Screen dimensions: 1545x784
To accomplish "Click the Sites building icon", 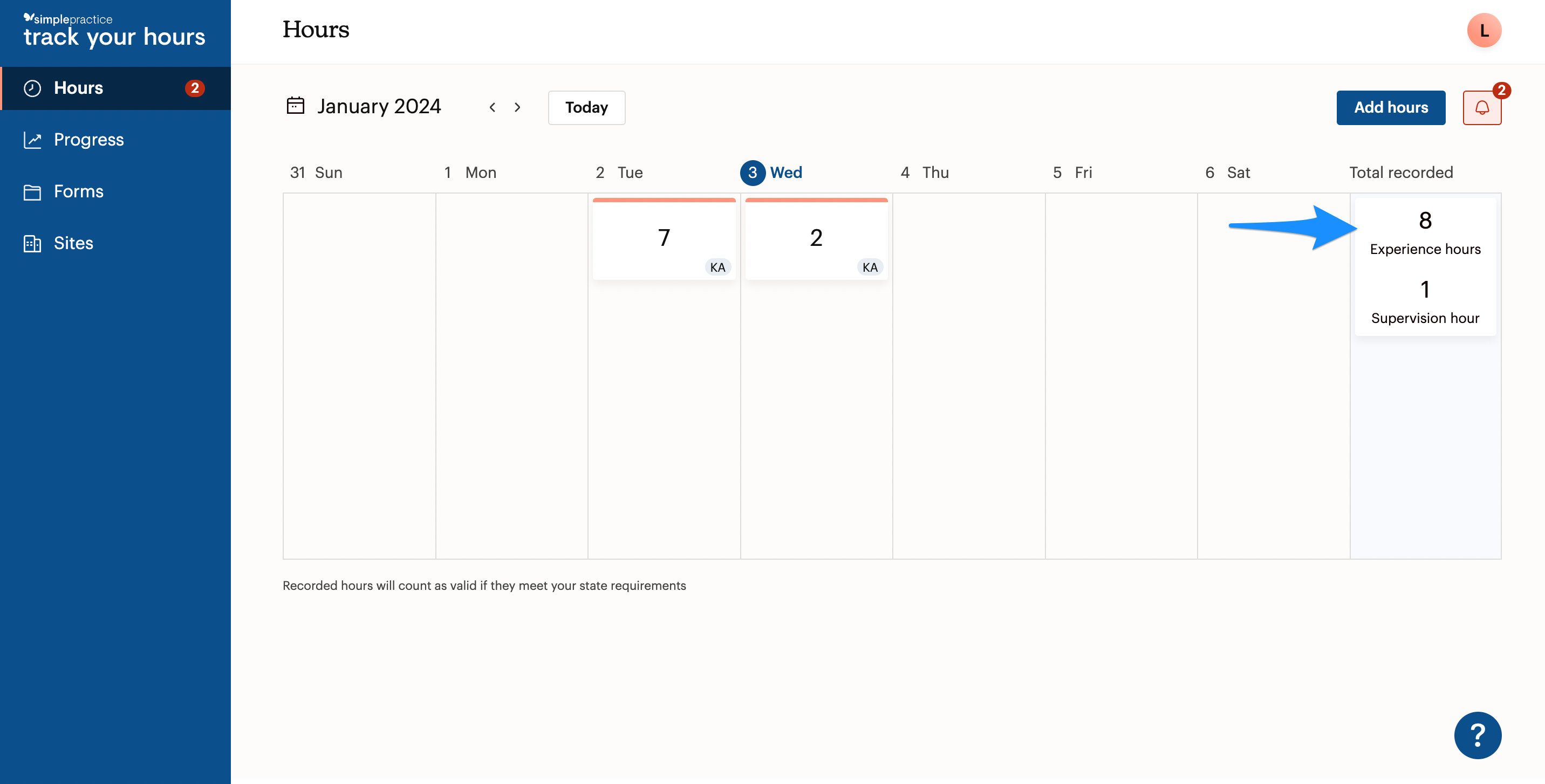I will pos(32,243).
